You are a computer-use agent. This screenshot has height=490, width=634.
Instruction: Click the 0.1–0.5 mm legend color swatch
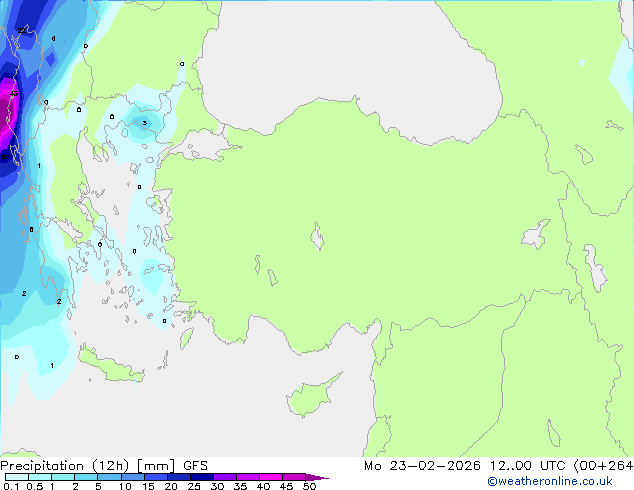(x=17, y=477)
